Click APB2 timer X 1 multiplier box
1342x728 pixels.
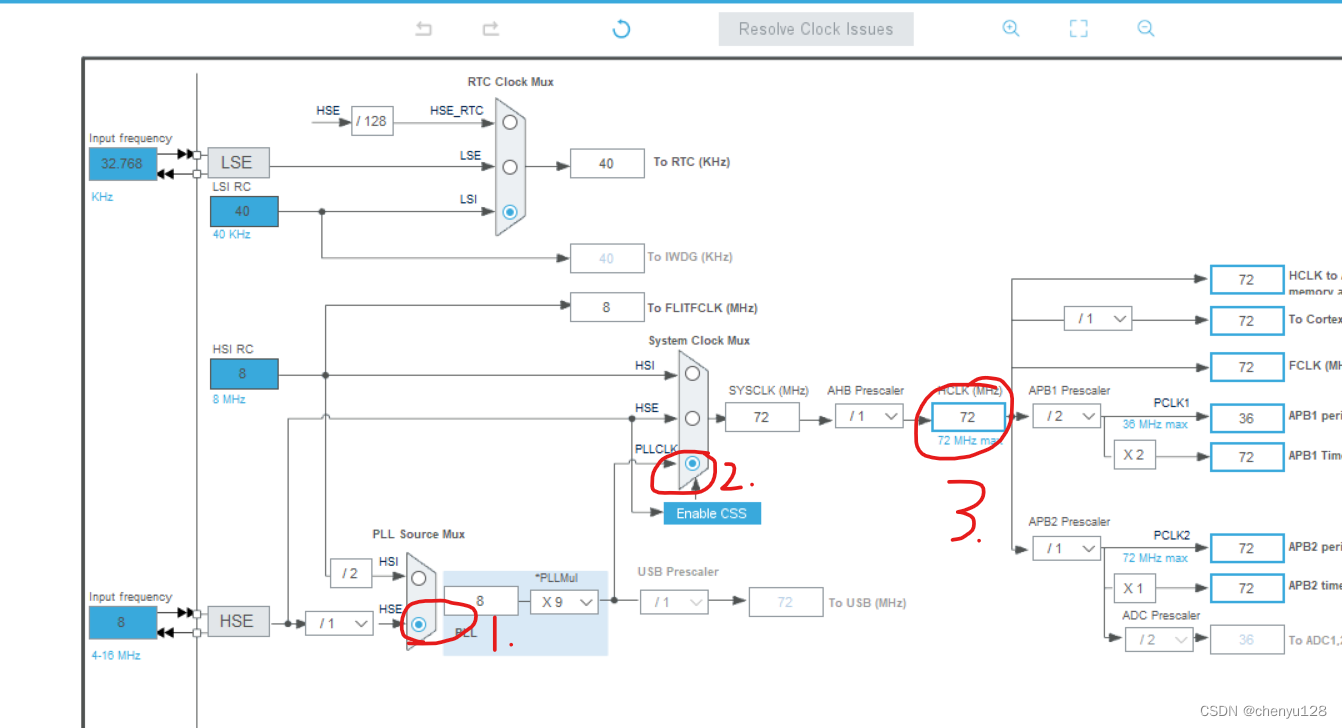1134,588
